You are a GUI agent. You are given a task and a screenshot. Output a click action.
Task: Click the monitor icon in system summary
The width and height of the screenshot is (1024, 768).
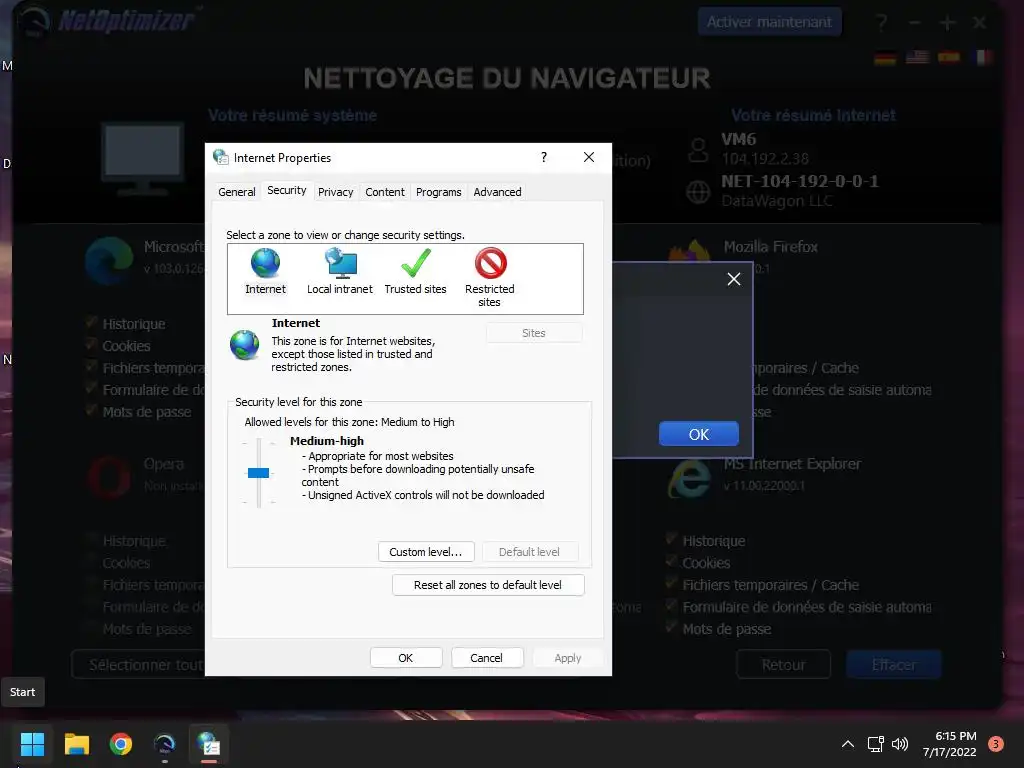point(142,159)
